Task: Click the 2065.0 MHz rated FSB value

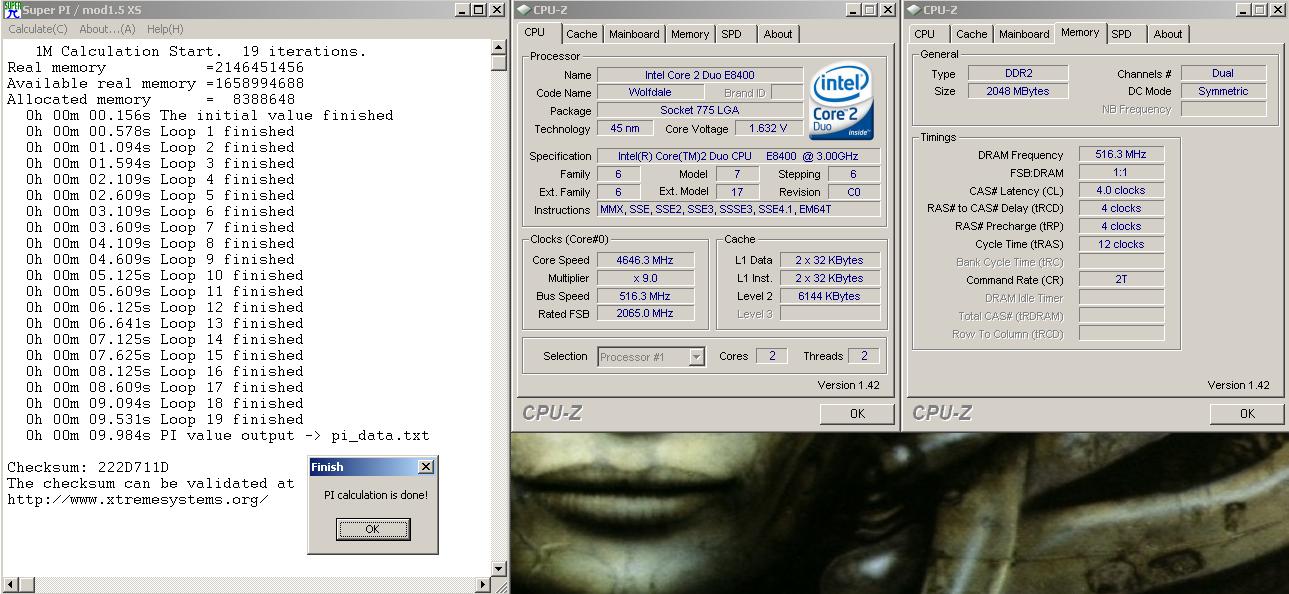Action: coord(645,314)
